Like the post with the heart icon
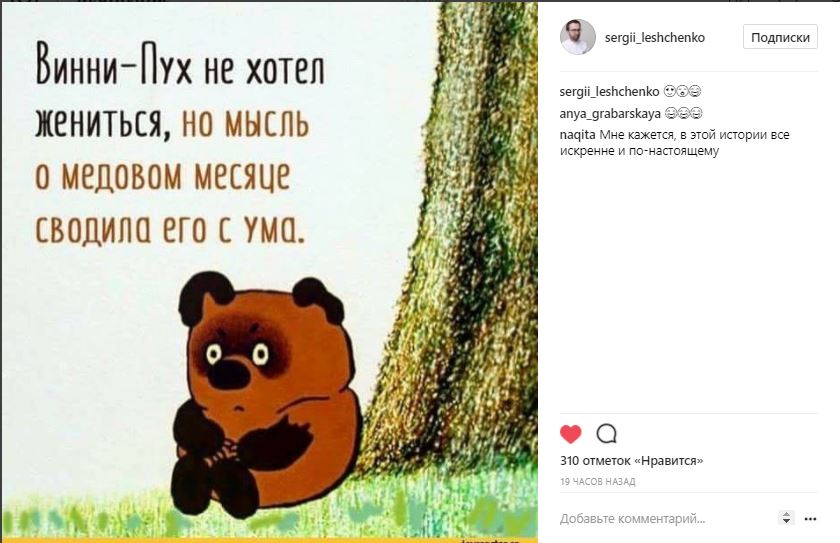The width and height of the screenshot is (840, 543). point(571,434)
